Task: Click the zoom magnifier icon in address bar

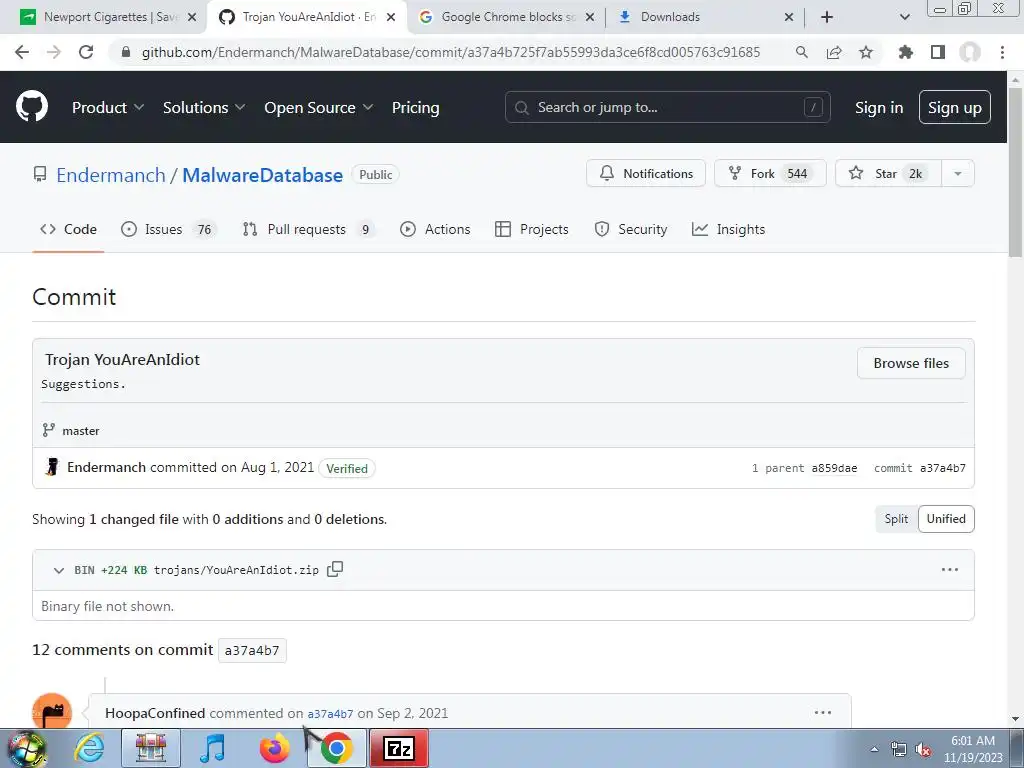Action: pos(802,52)
